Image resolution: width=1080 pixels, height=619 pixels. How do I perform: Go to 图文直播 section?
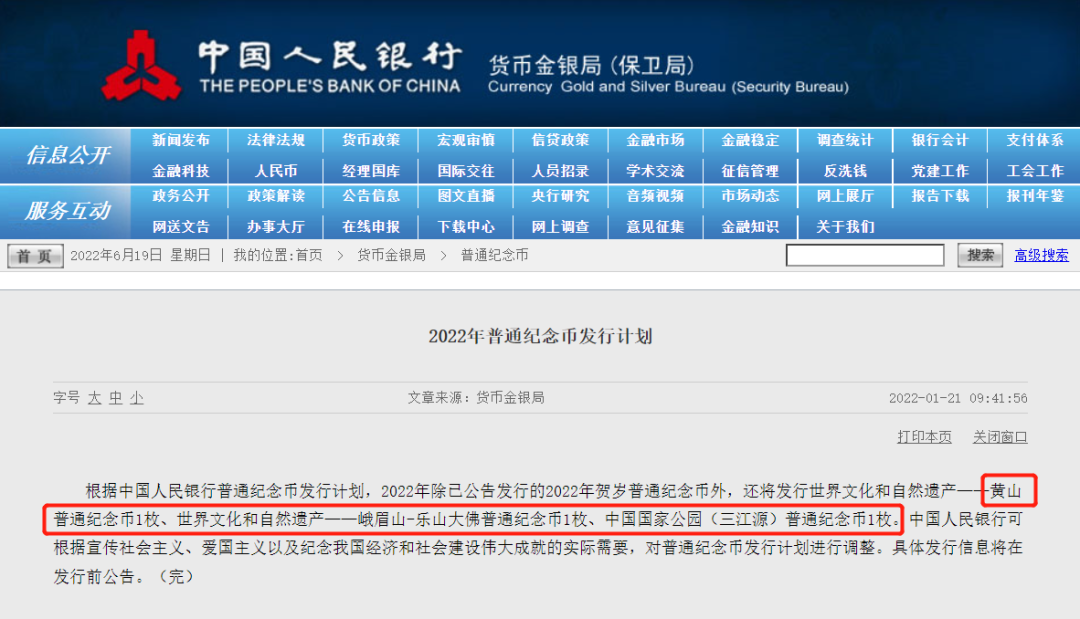(466, 196)
